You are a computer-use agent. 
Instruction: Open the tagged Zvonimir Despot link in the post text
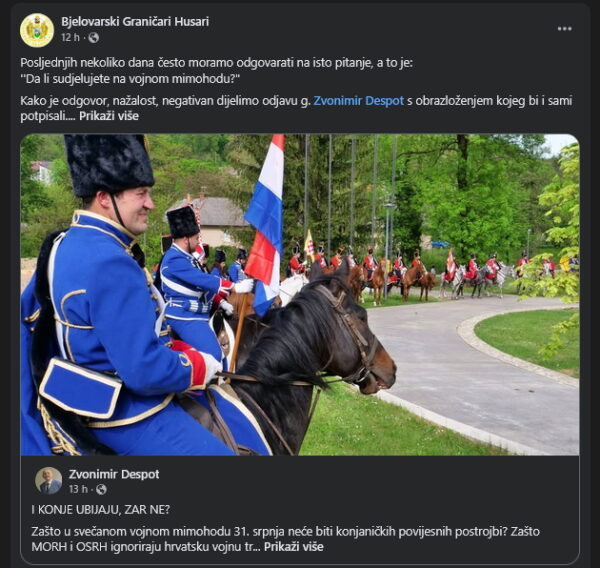pos(359,101)
